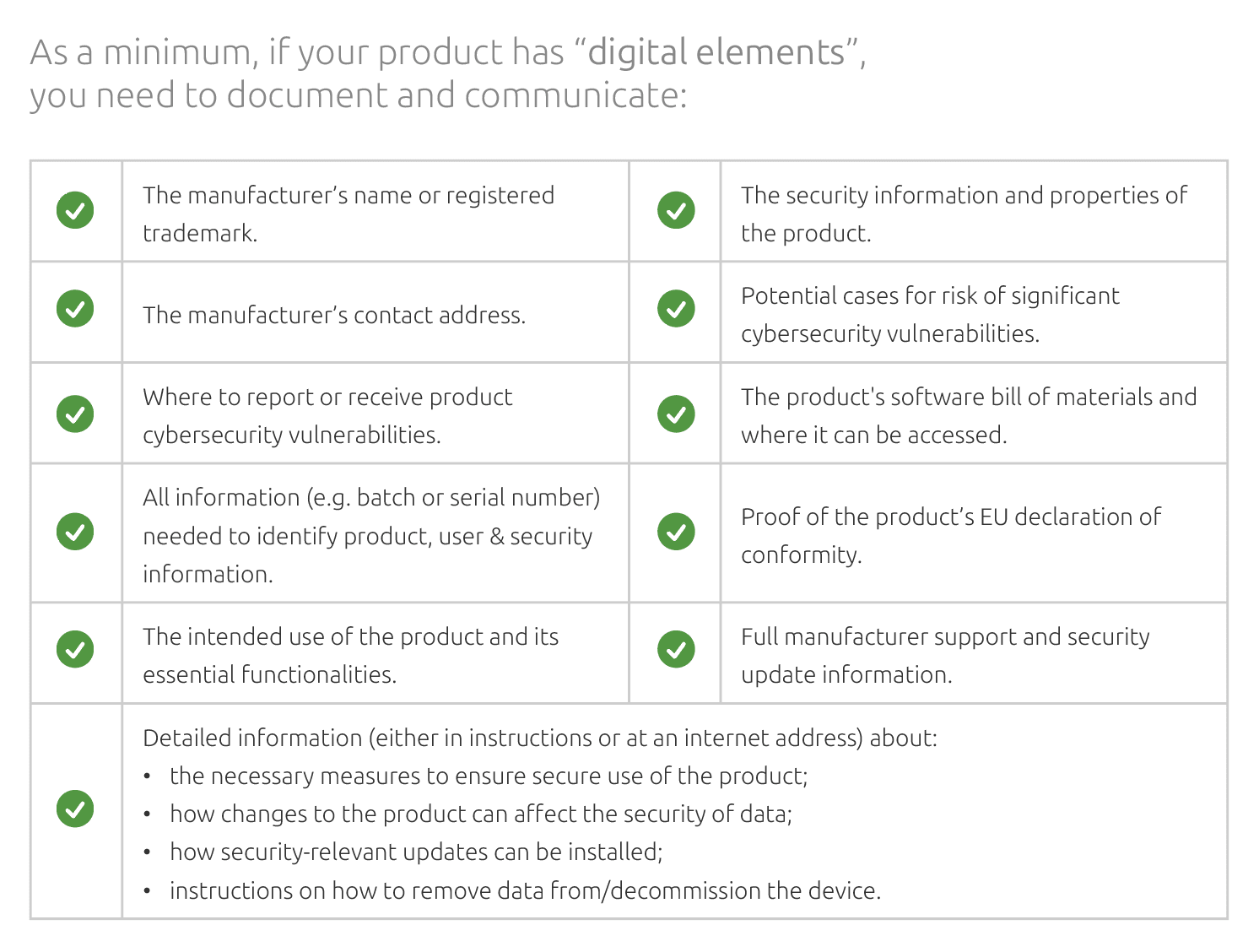The image size is (1259, 952).
Task: Click the green checkmark next to manufacturer's contact address
Action: 75,309
